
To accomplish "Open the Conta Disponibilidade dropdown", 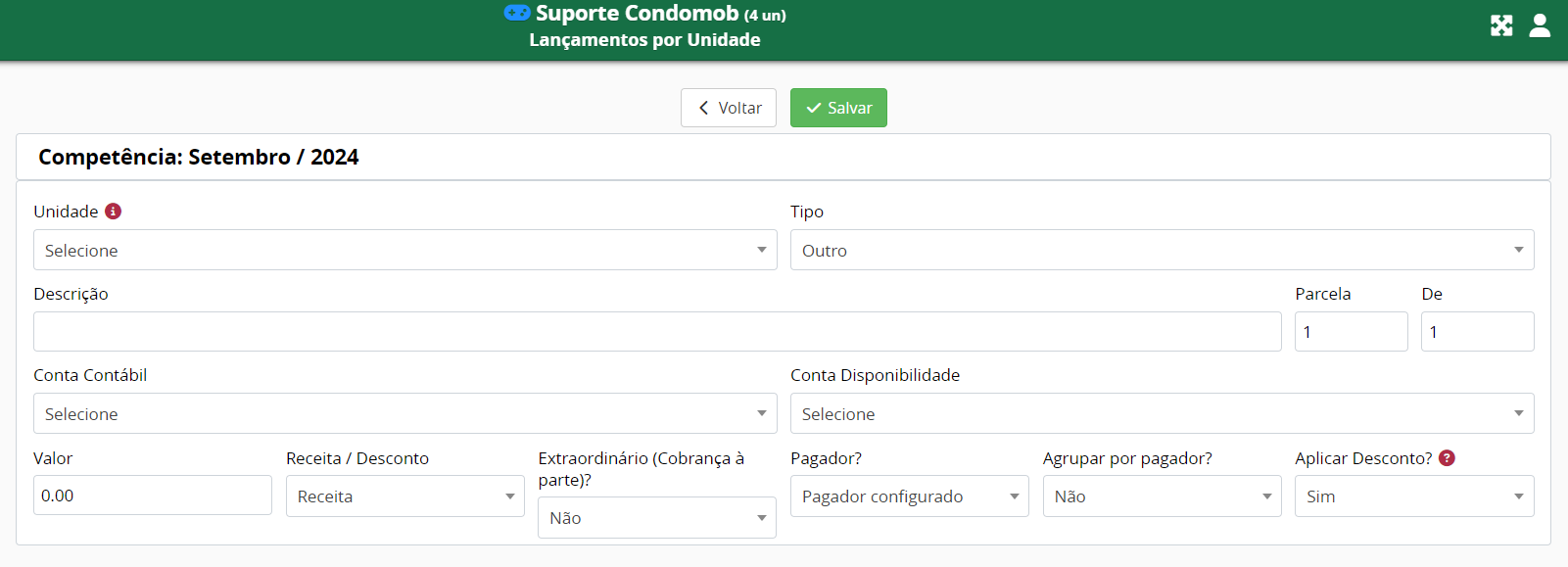I will click(x=1162, y=413).
